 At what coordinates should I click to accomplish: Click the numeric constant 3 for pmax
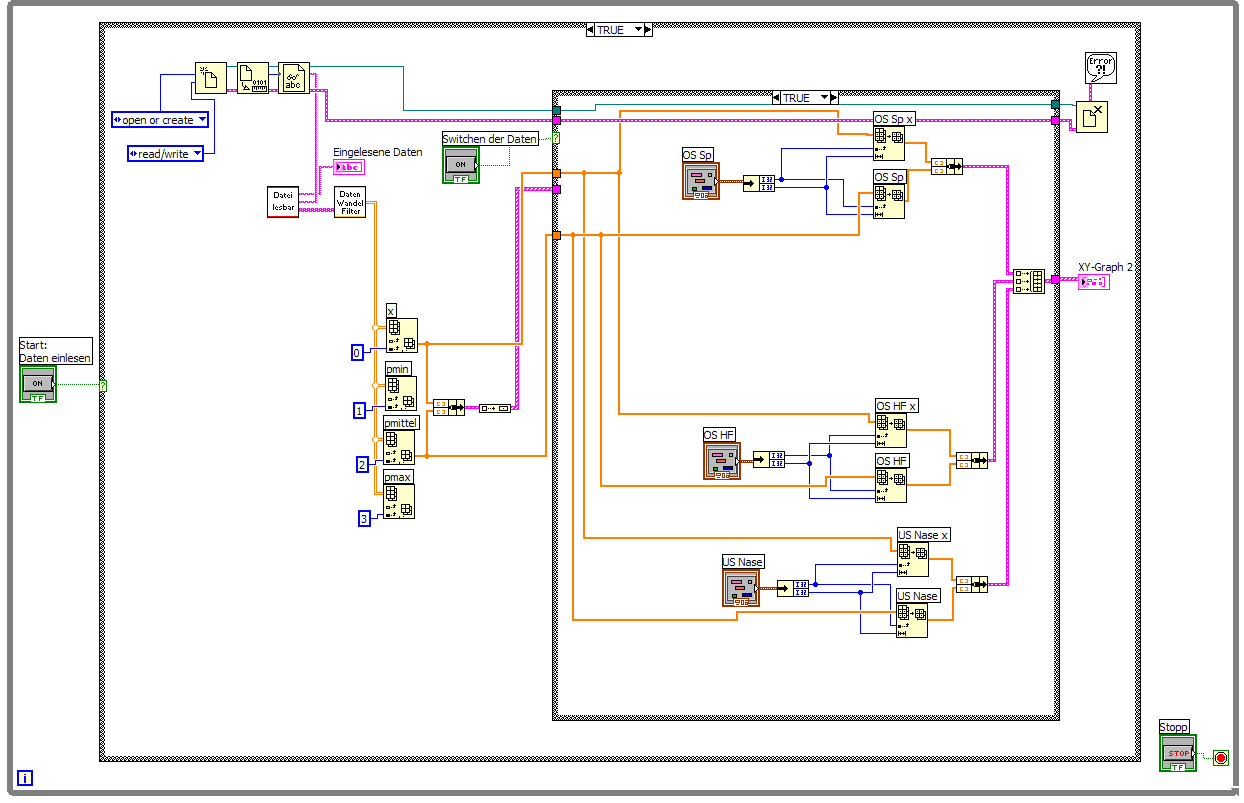(x=365, y=517)
